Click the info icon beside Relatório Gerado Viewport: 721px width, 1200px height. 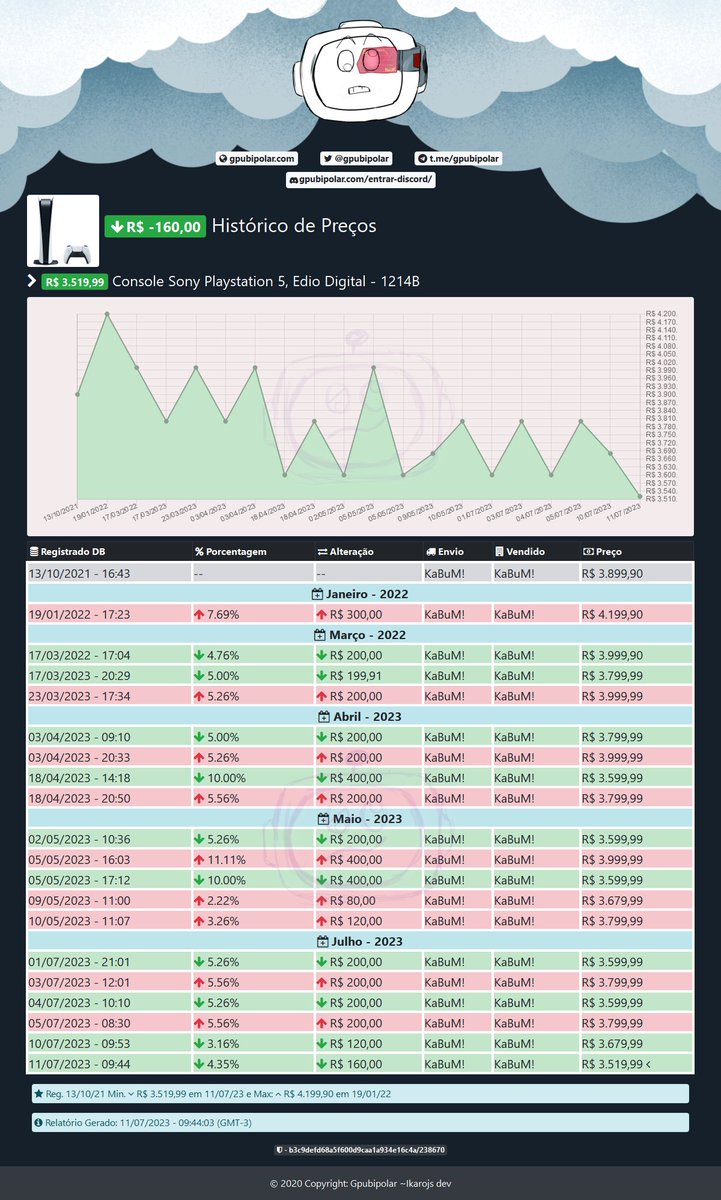(x=39, y=1123)
